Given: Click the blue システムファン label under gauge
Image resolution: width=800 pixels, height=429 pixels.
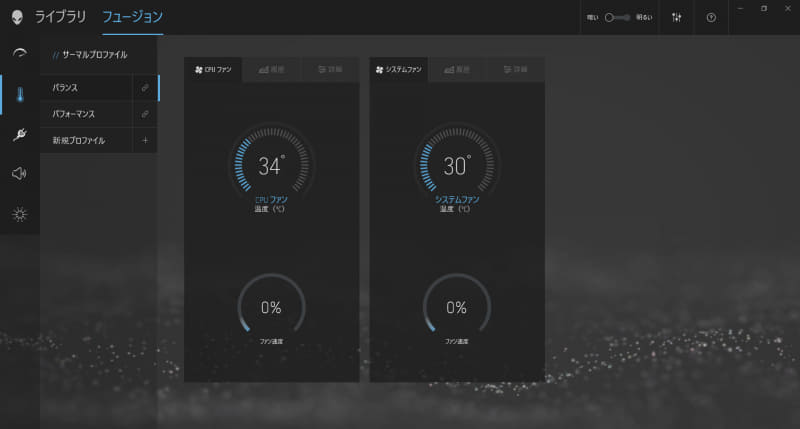Looking at the screenshot, I should (x=457, y=199).
